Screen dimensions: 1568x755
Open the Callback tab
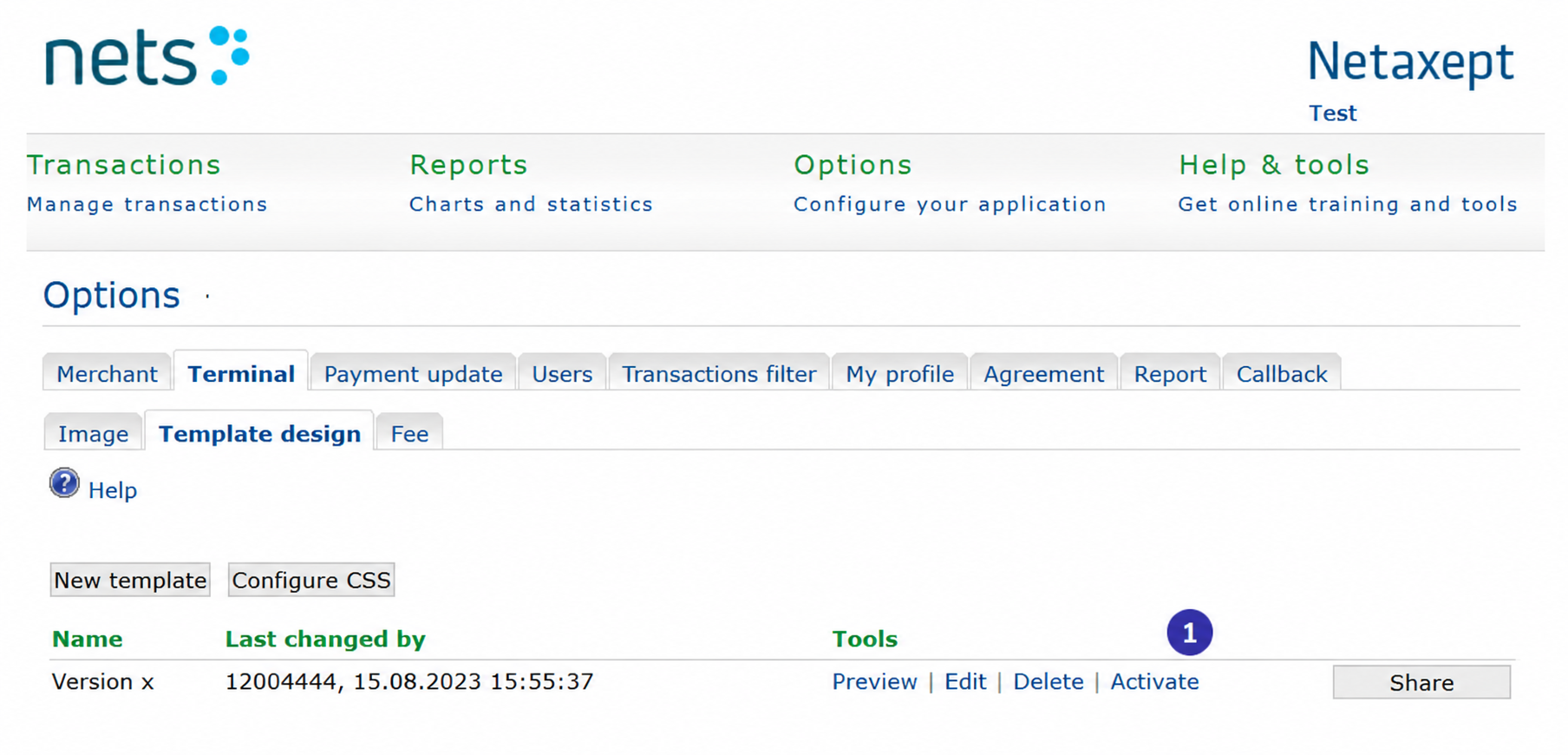click(x=1282, y=373)
